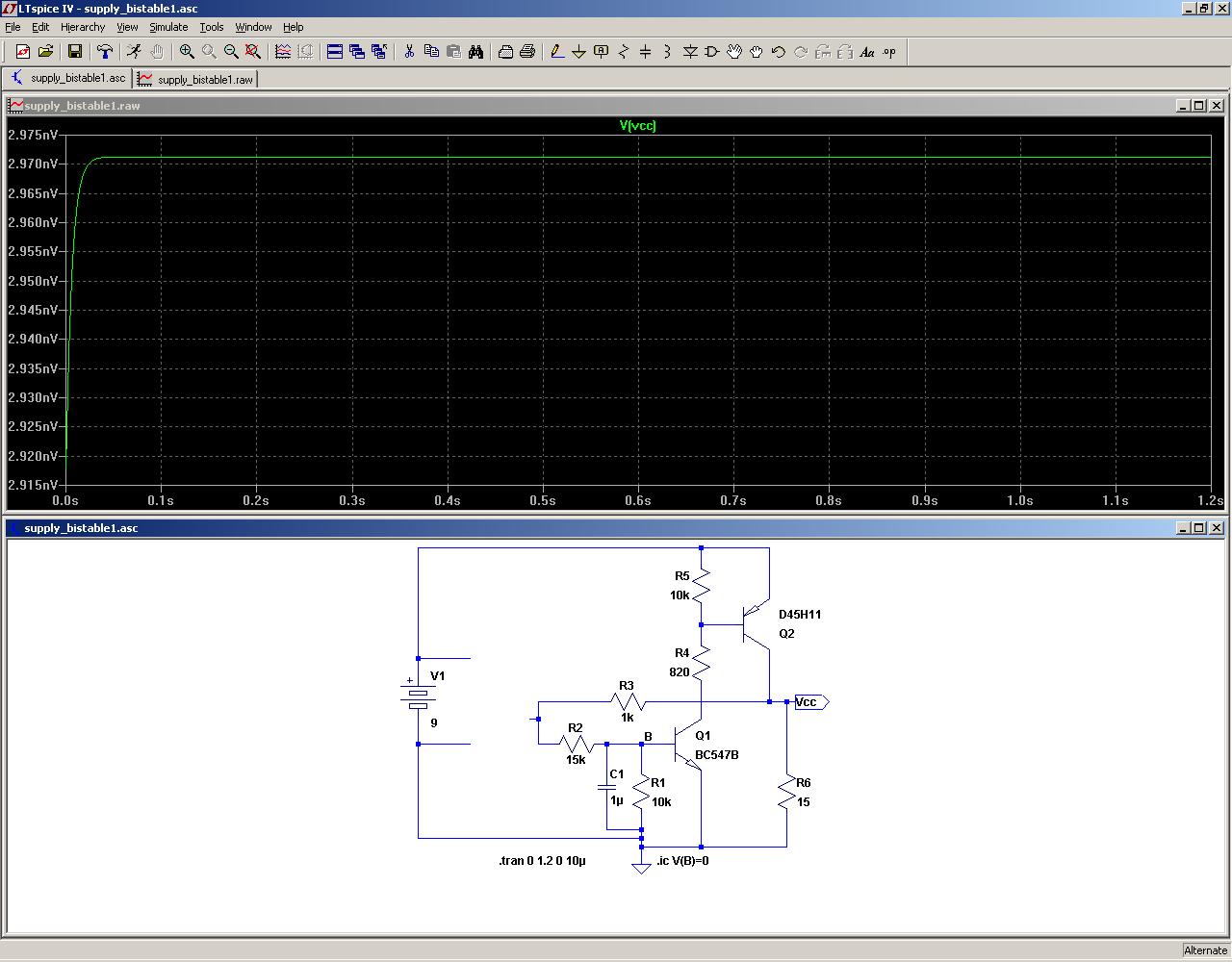Click the Save floppy disk icon
The height and width of the screenshot is (962, 1232).
74,52
